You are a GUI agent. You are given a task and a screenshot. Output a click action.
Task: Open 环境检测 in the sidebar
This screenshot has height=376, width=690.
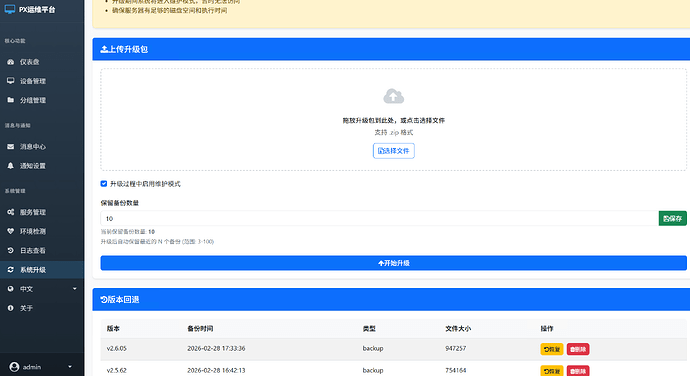click(x=42, y=231)
